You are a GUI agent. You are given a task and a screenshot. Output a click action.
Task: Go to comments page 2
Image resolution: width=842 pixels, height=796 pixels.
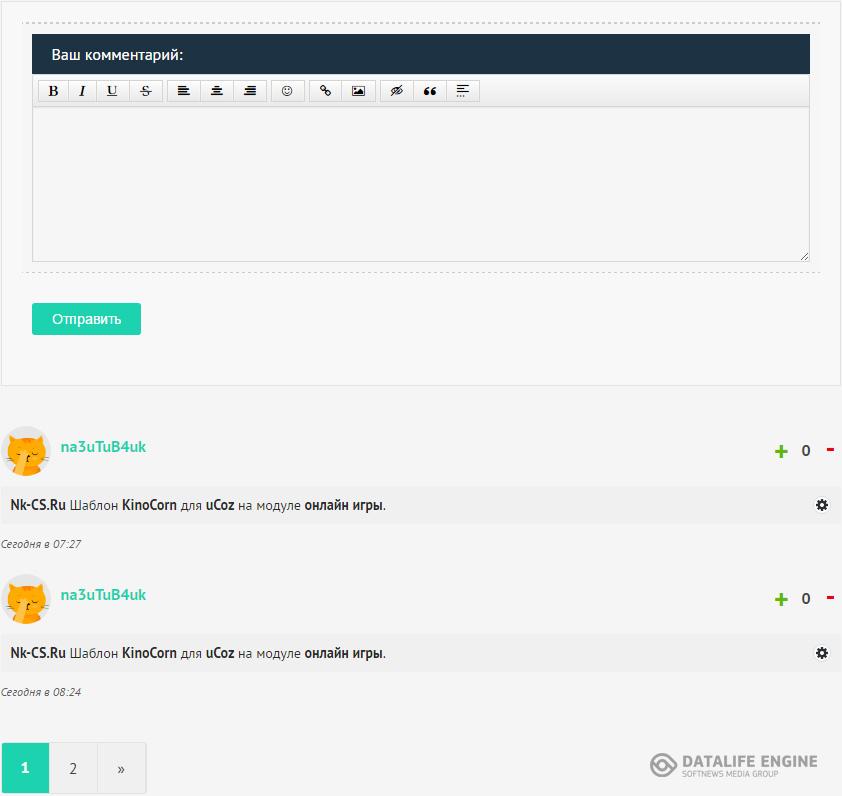(73, 768)
